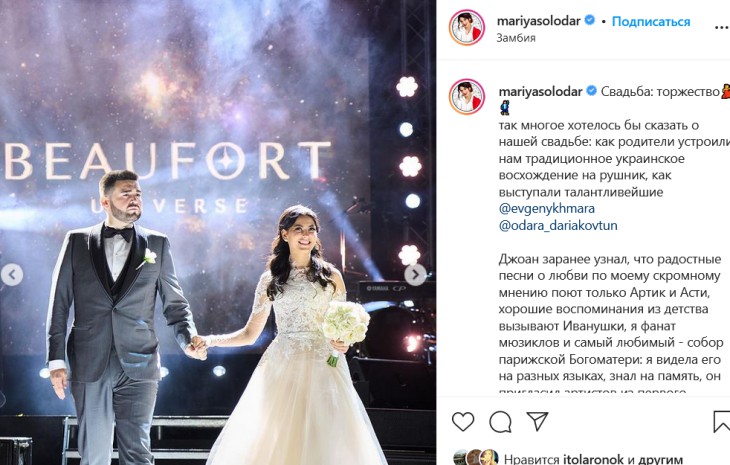
Task: Open the Замбия location link
Action: [516, 38]
